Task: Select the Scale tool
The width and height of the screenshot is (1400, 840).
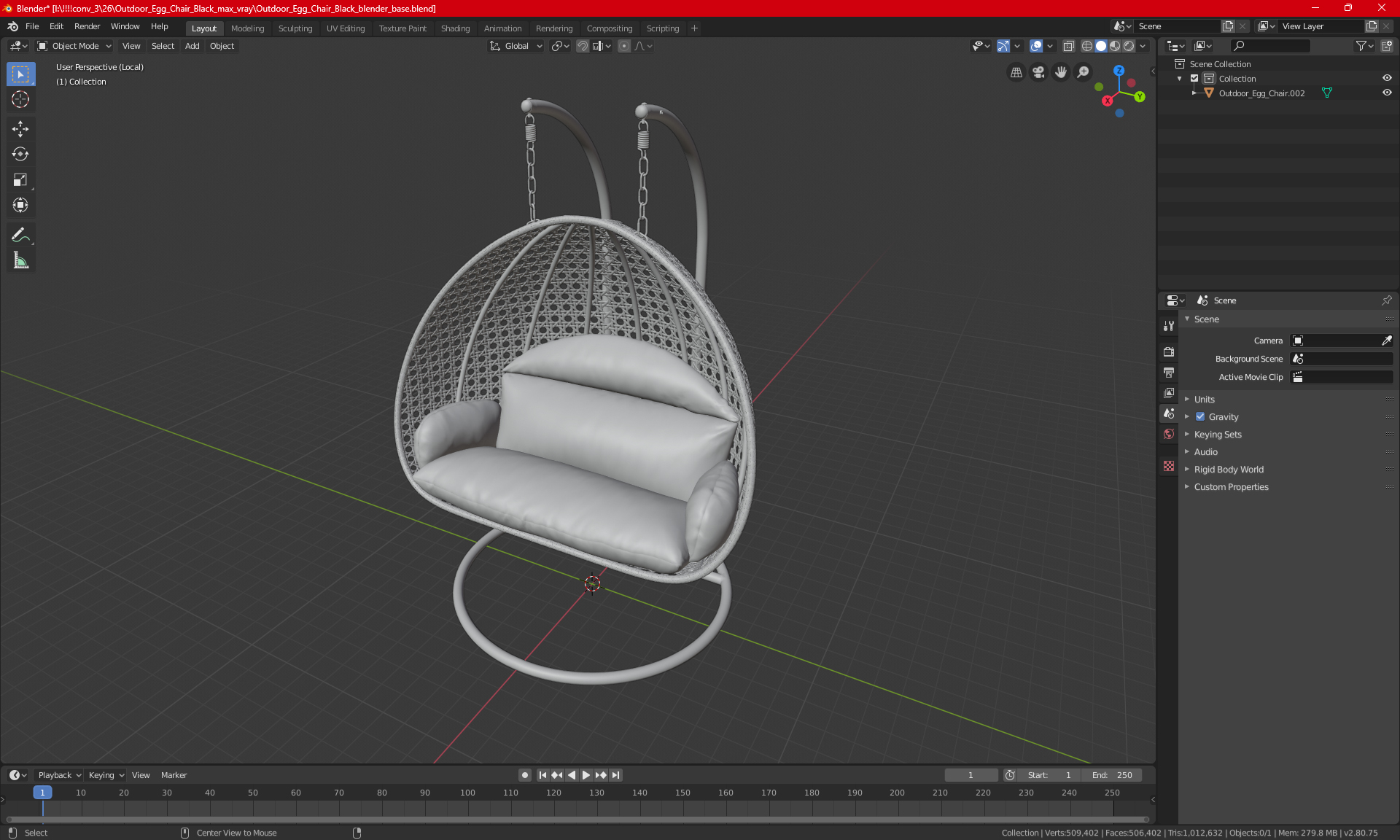Action: click(20, 180)
